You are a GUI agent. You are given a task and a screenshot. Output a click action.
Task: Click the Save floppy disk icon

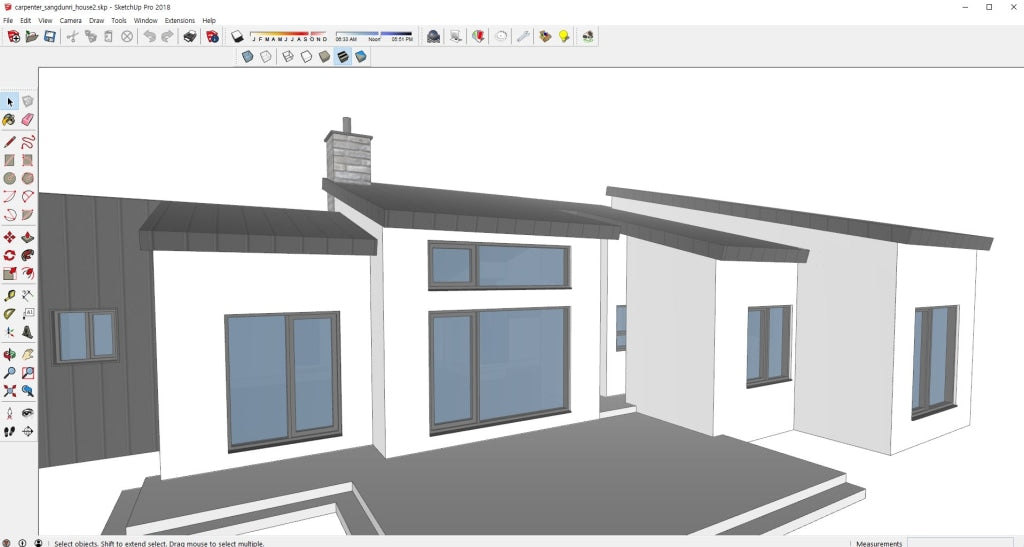49,37
